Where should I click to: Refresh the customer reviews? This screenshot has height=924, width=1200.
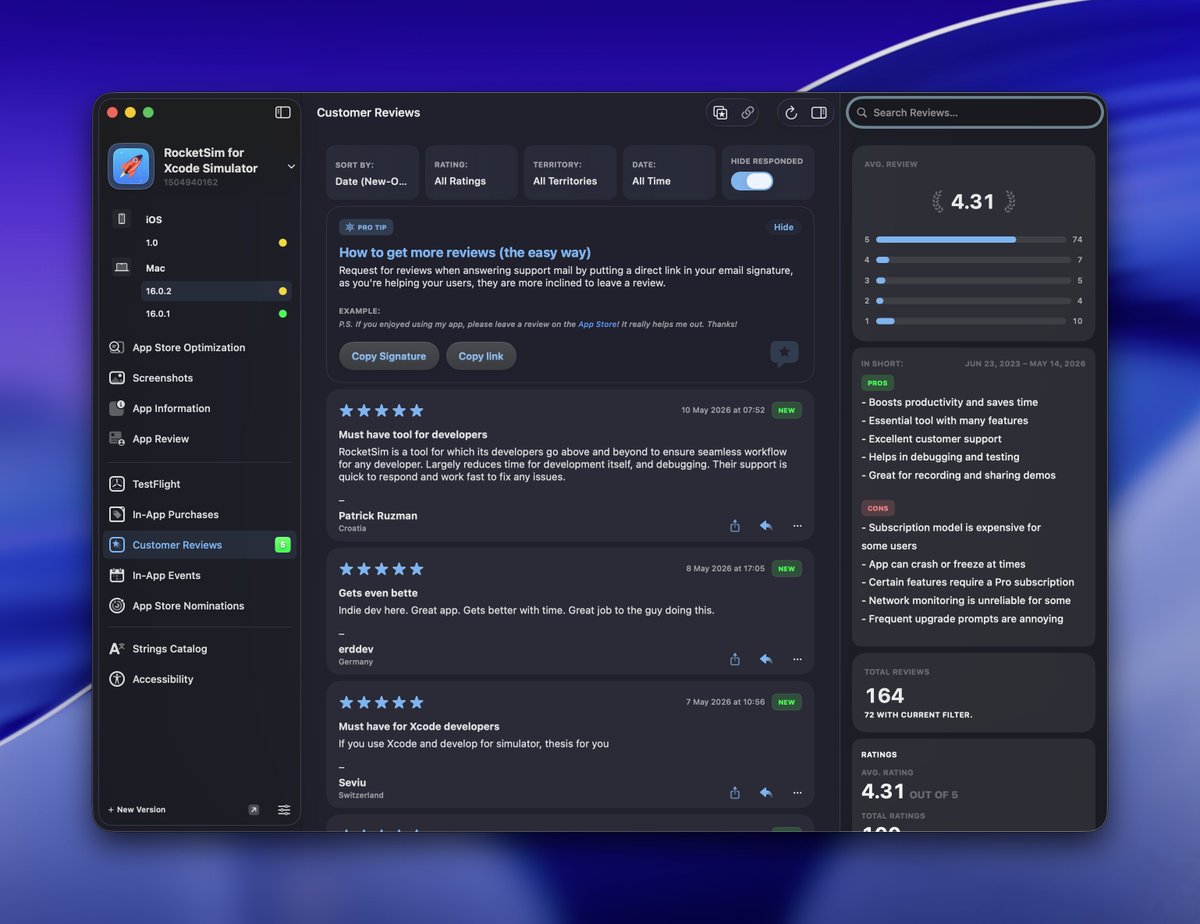coord(791,113)
